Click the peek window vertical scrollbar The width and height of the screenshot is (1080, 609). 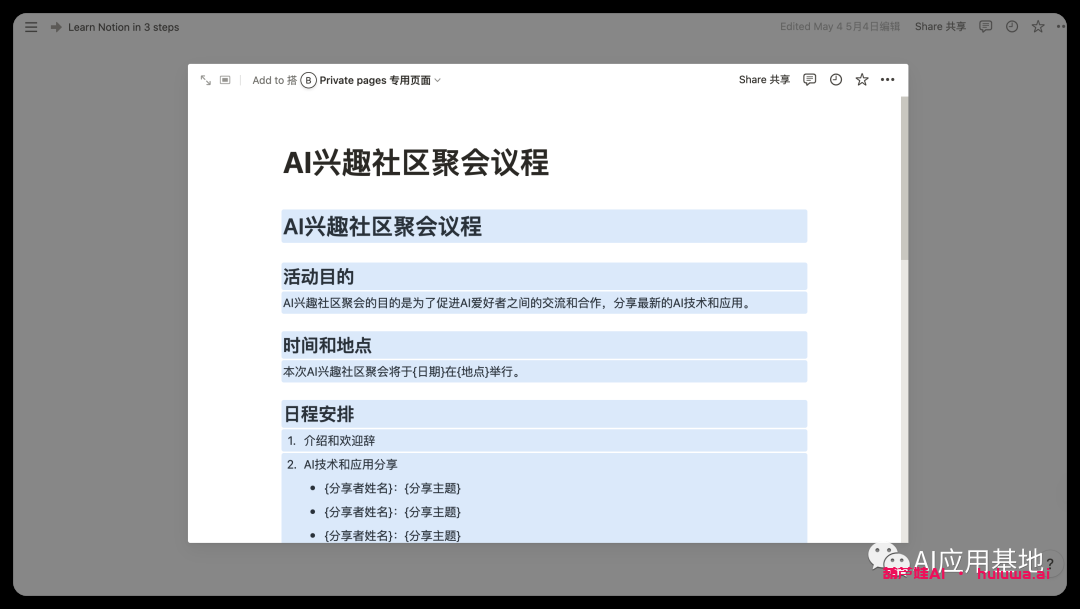[904, 180]
